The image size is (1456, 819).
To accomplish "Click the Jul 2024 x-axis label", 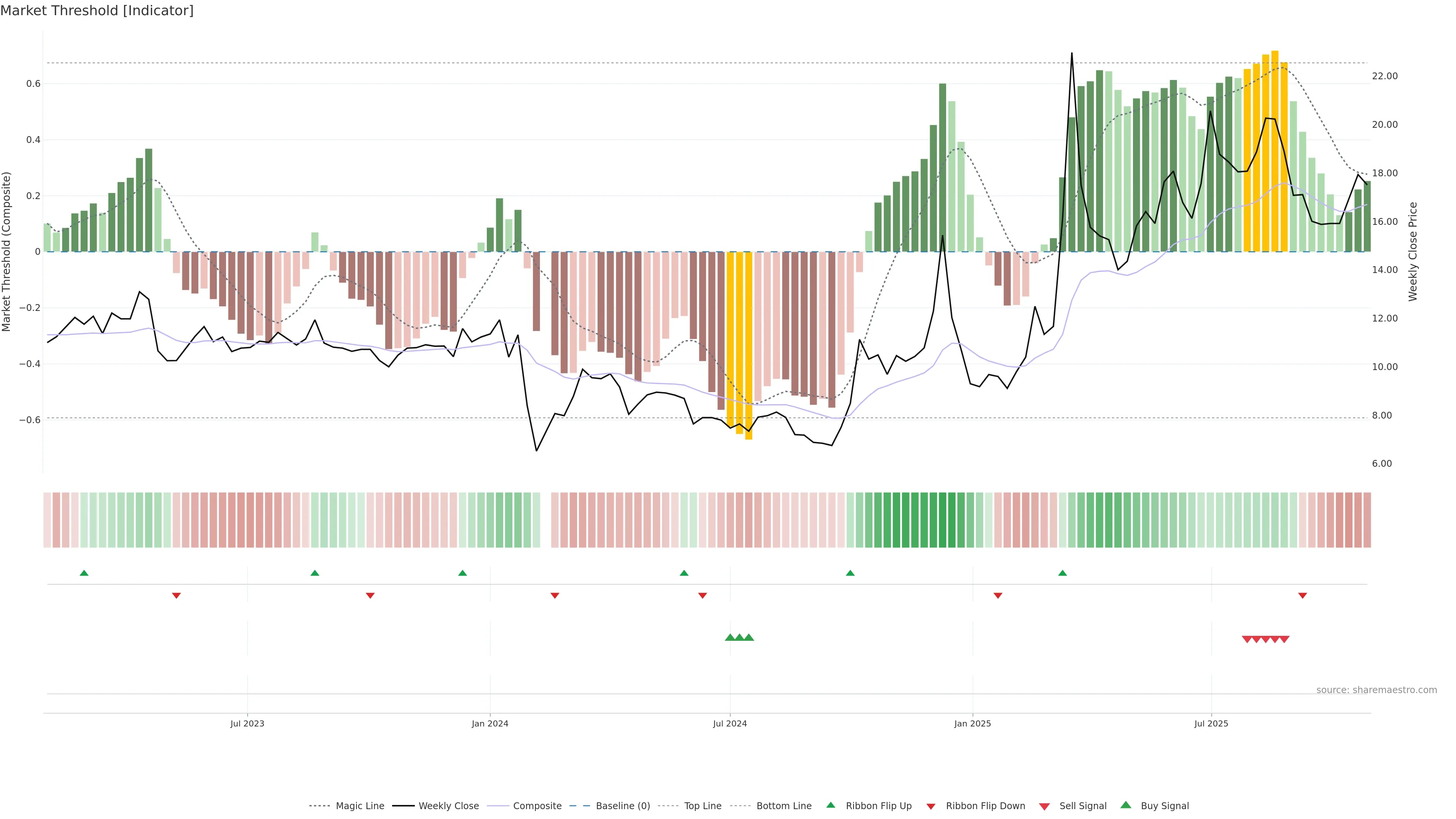I will (x=730, y=723).
